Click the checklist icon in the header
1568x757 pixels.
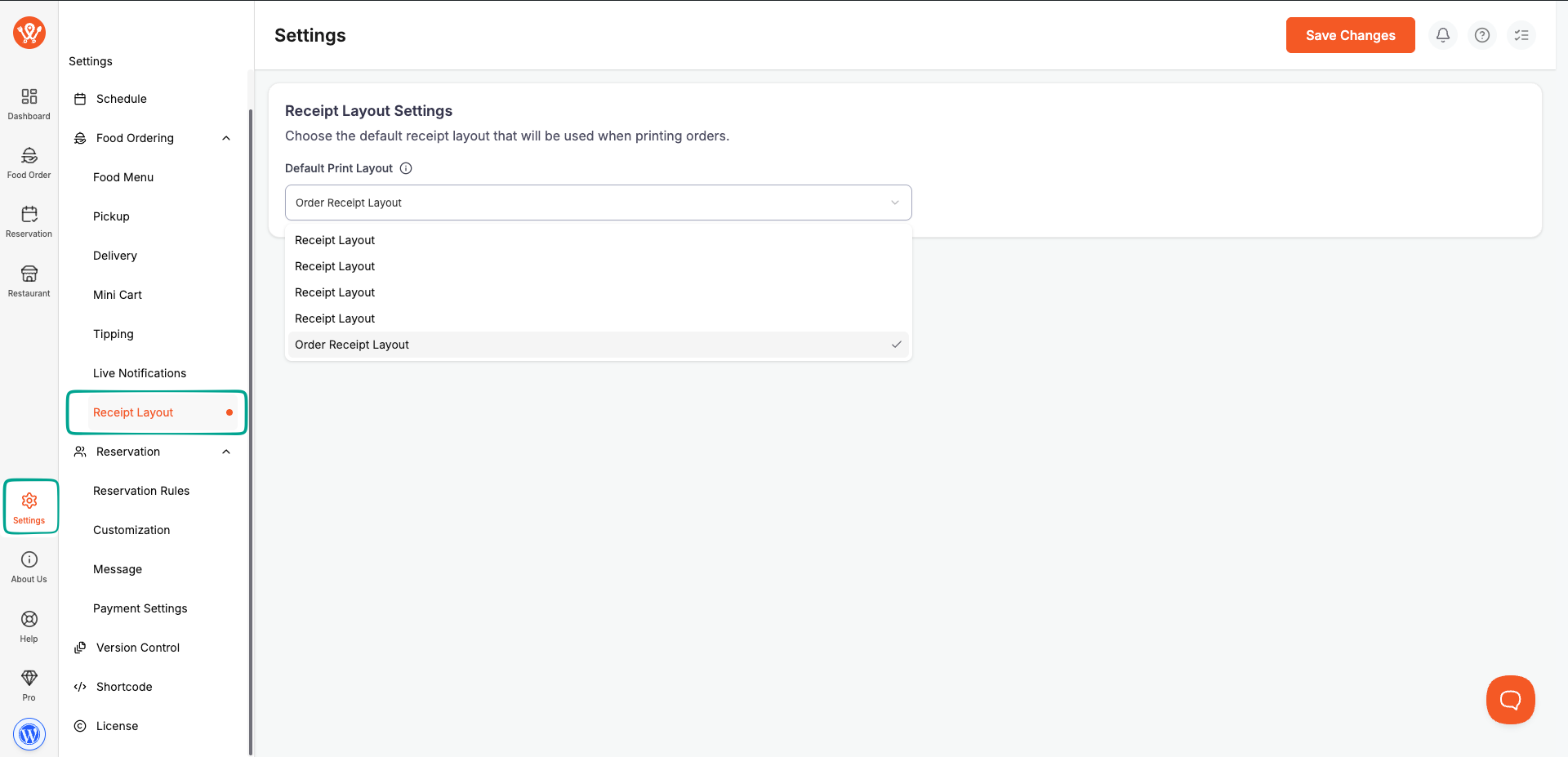[1521, 35]
